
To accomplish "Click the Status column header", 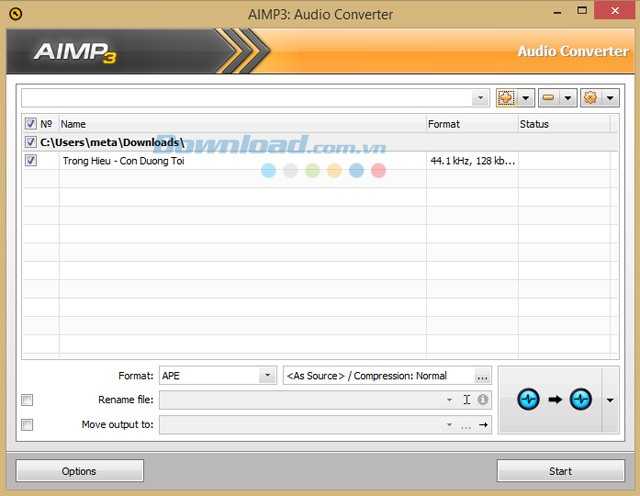I will coord(560,124).
